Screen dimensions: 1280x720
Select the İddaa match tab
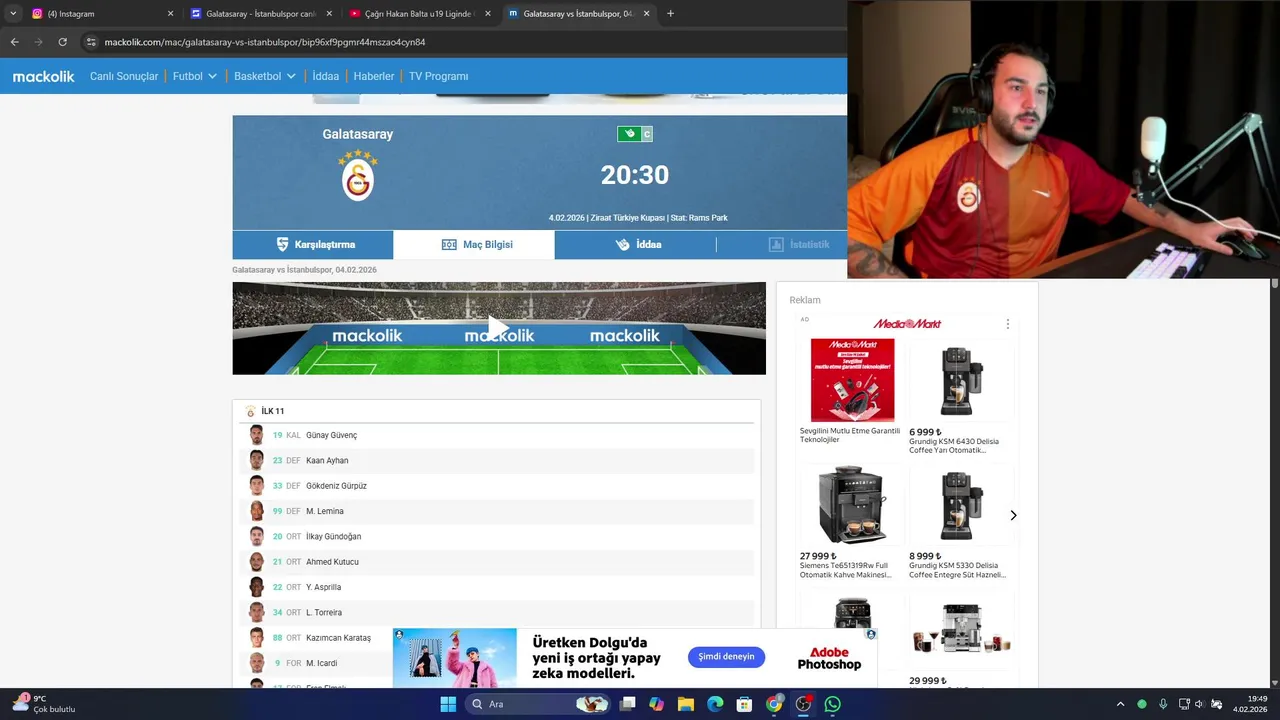point(635,244)
